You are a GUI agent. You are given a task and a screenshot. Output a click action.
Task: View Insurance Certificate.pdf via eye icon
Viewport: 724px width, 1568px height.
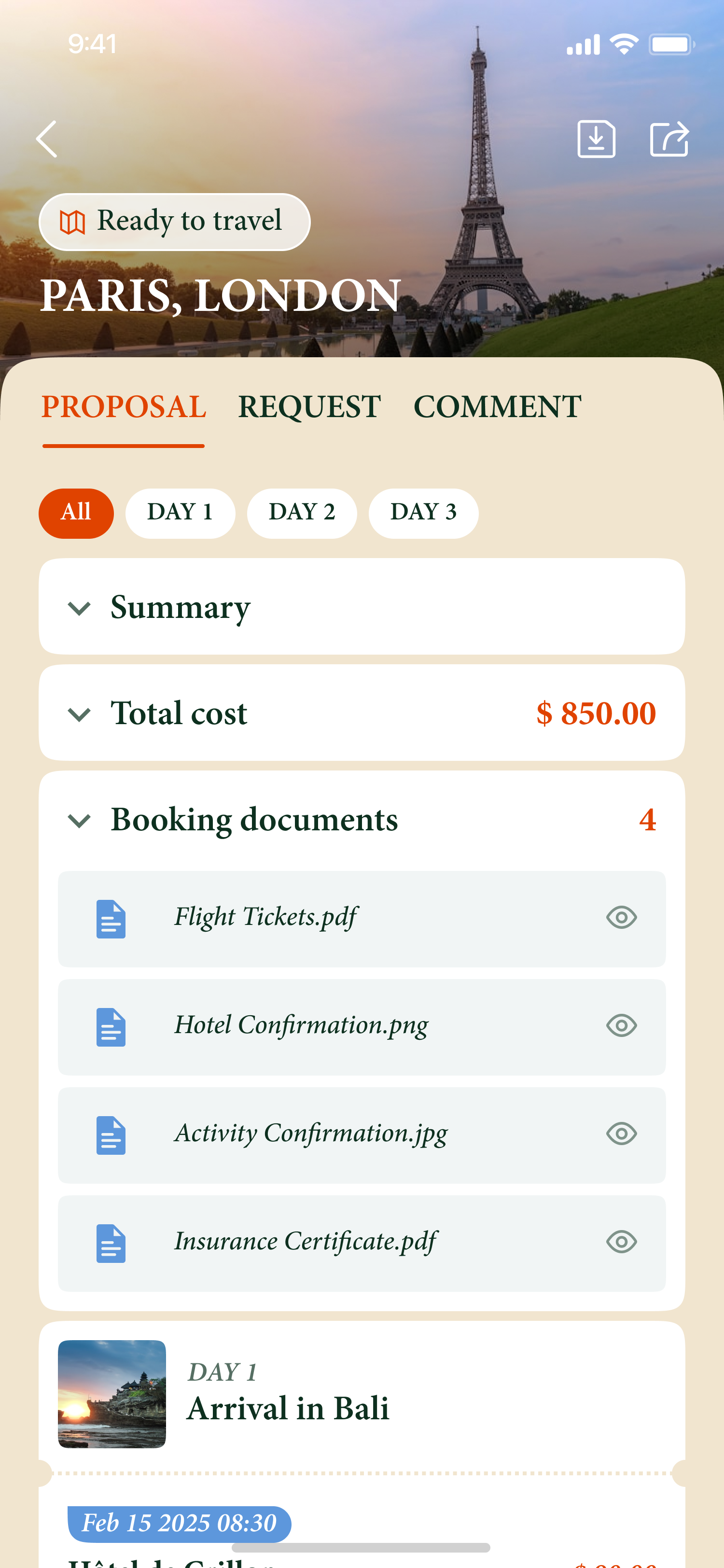point(621,1242)
